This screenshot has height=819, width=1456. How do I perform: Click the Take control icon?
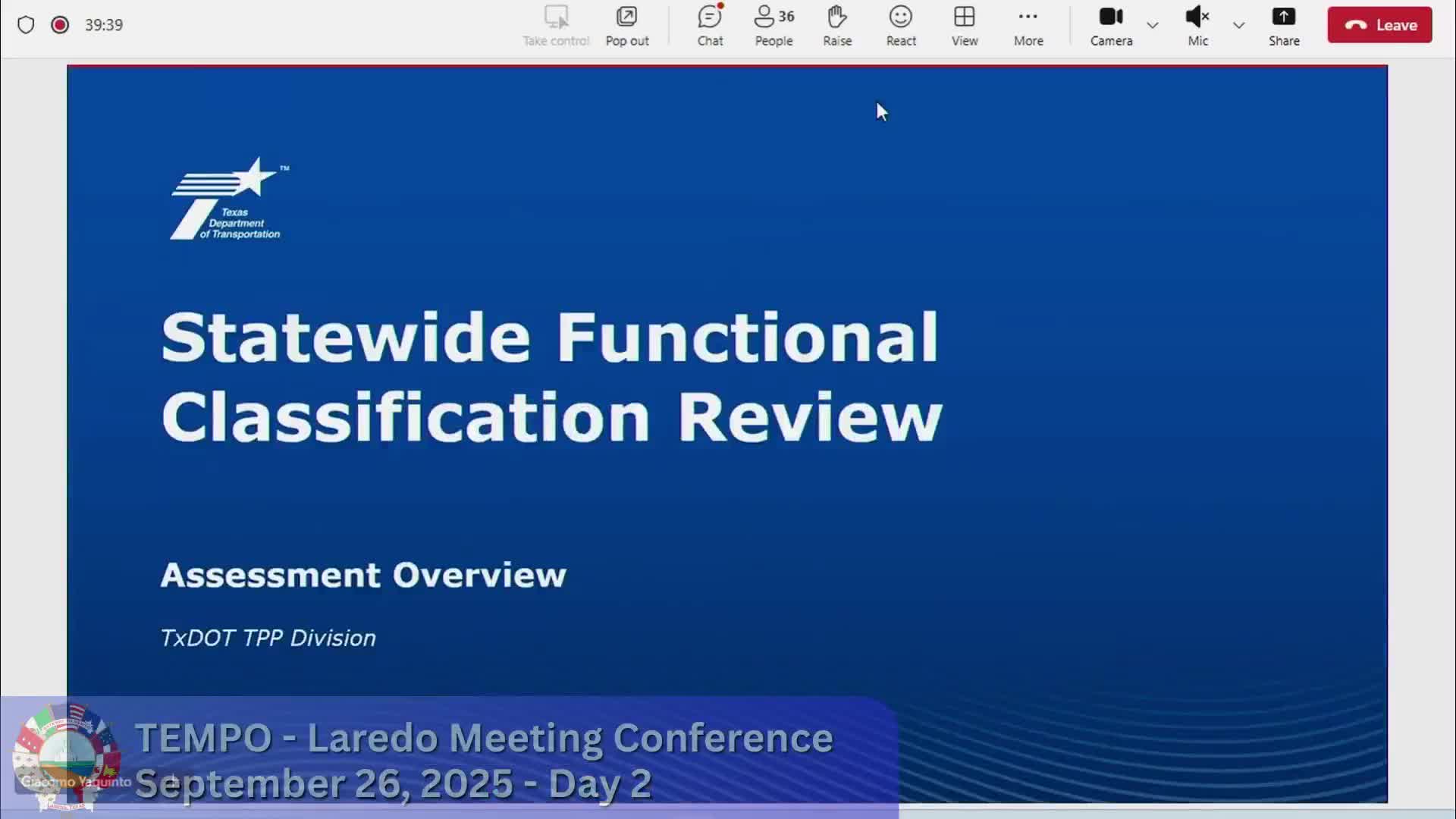tap(556, 25)
